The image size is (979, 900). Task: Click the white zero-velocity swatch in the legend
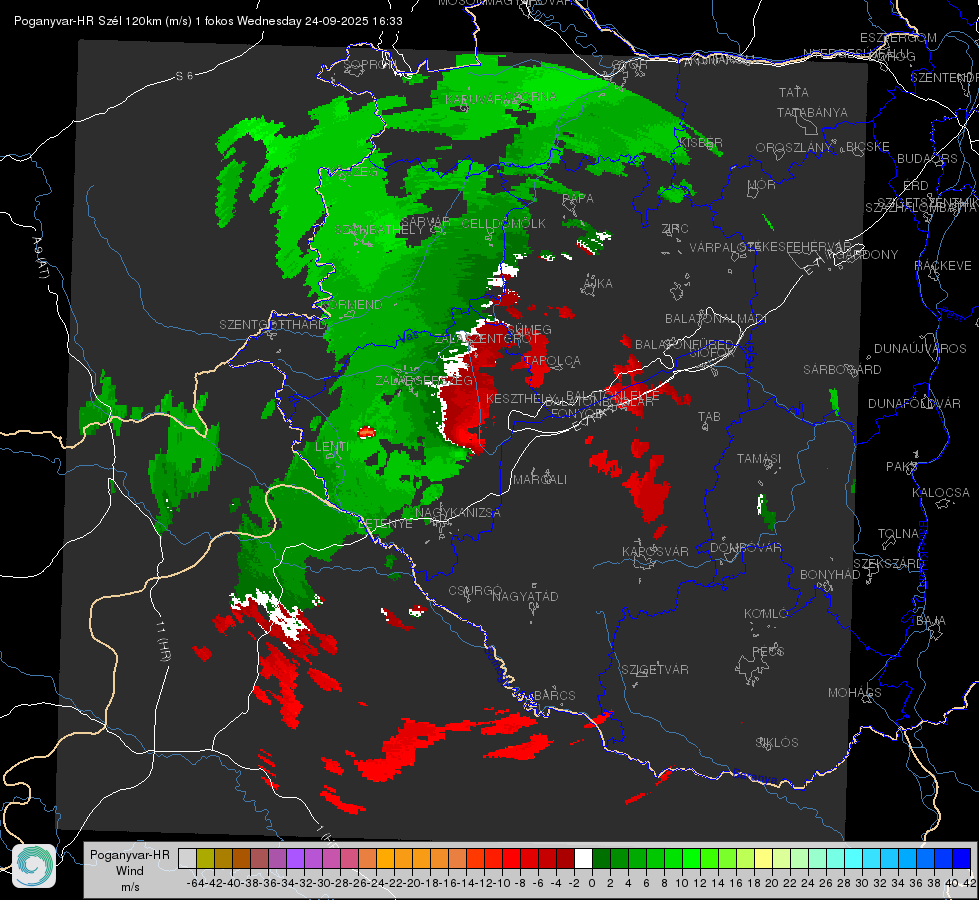click(x=583, y=859)
